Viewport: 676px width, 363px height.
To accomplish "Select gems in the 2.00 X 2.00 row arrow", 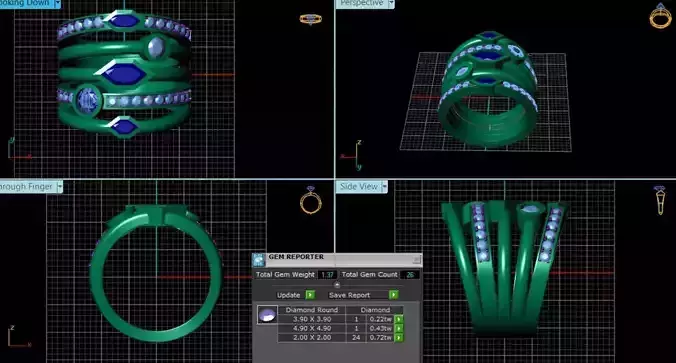I will 399,338.
